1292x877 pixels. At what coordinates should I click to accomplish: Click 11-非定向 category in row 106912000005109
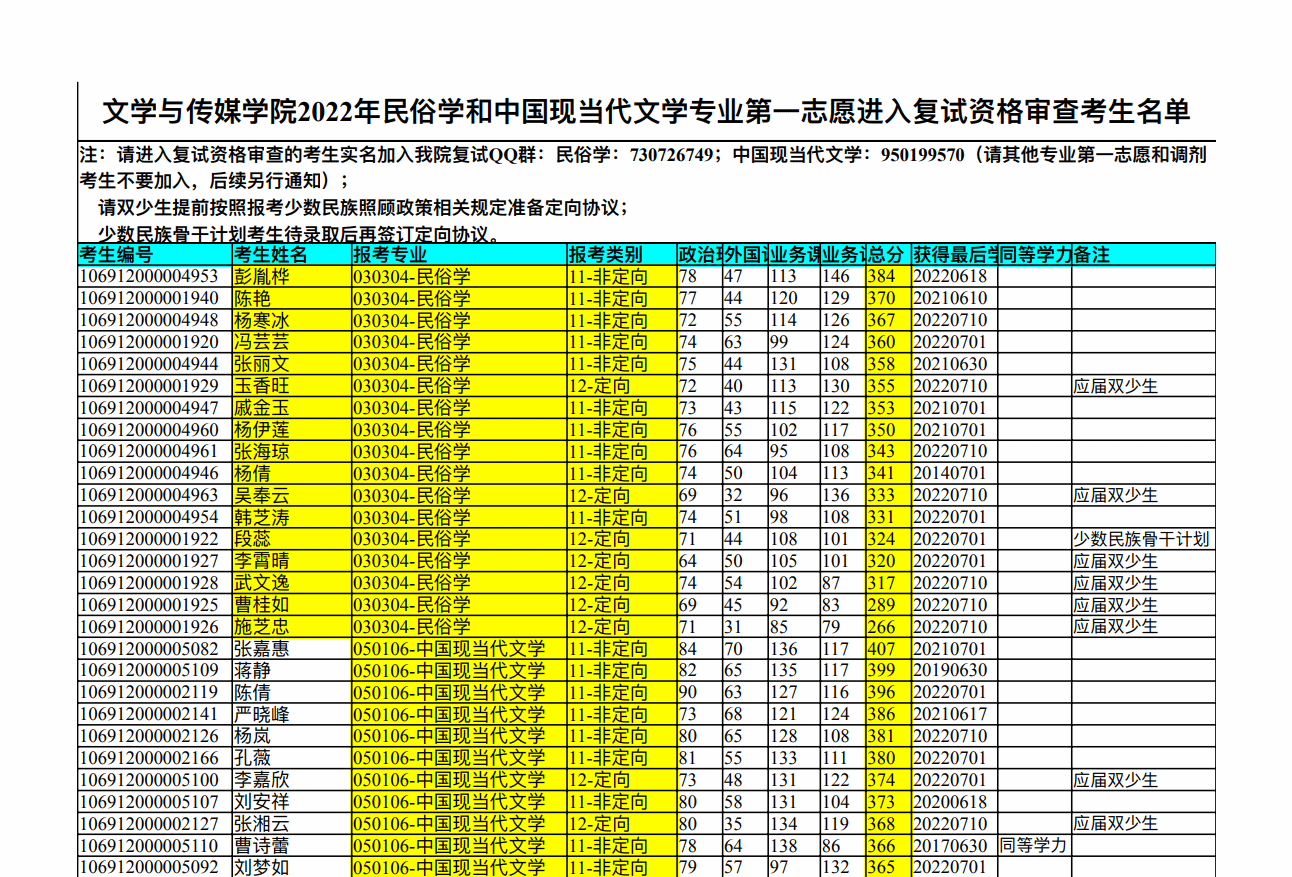(621, 670)
